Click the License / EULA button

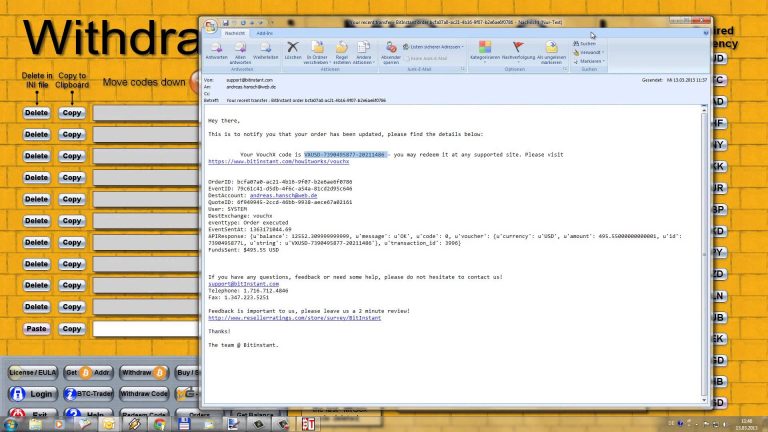coord(33,373)
